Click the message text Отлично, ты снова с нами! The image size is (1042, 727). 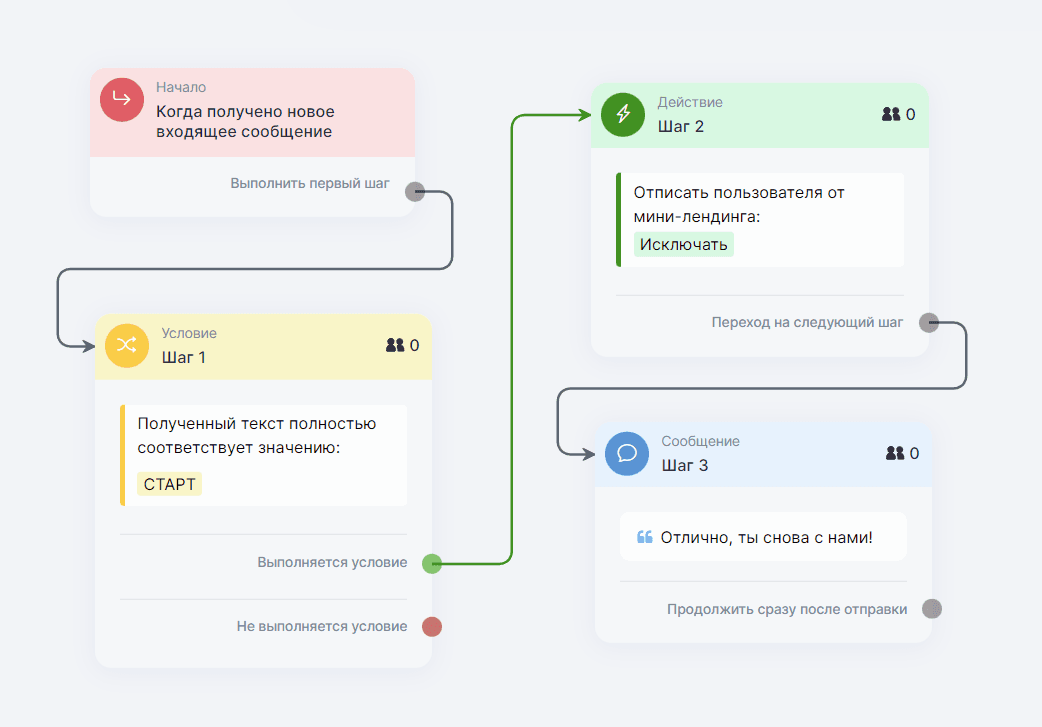click(766, 537)
